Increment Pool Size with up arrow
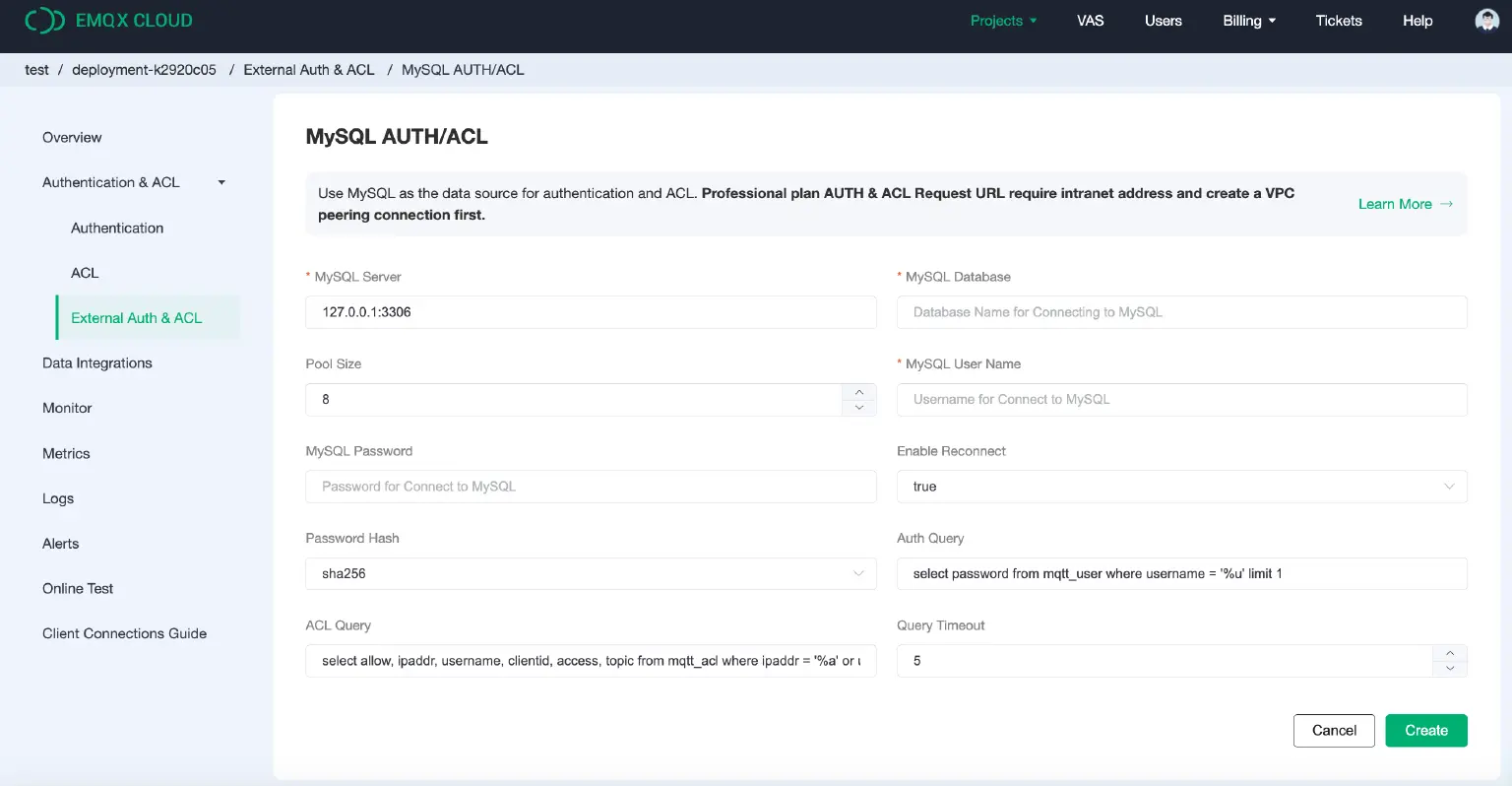 [x=858, y=392]
